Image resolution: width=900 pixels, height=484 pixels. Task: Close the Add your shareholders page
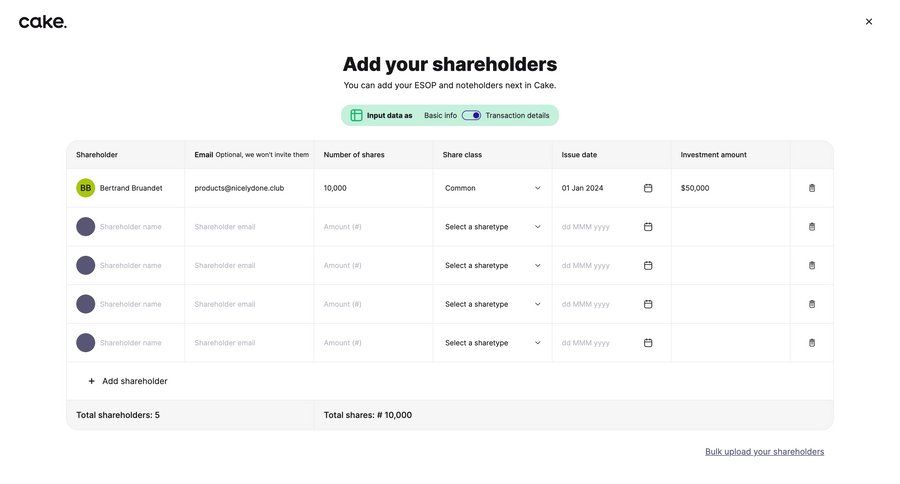click(869, 22)
